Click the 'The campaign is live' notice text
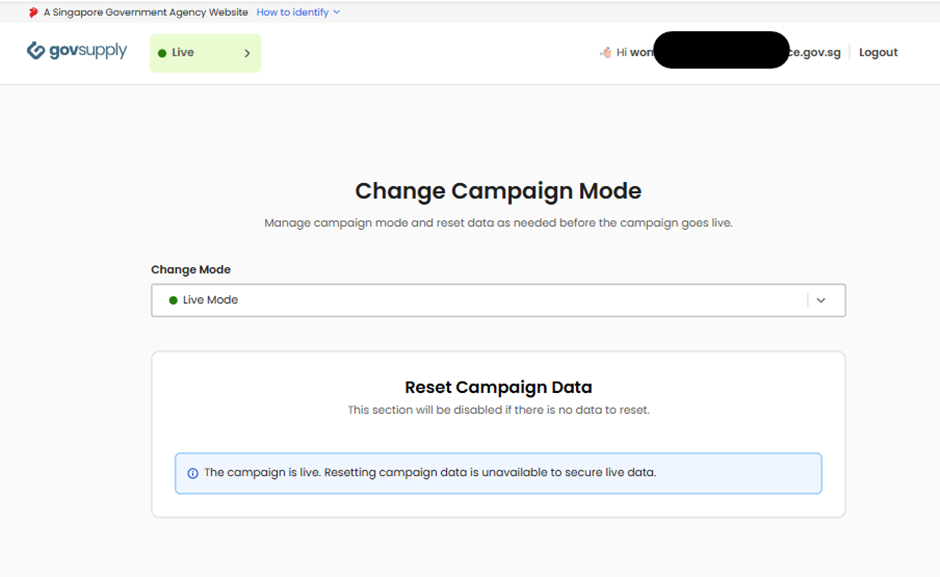Screen dimensions: 940x577 pyautogui.click(x=430, y=472)
